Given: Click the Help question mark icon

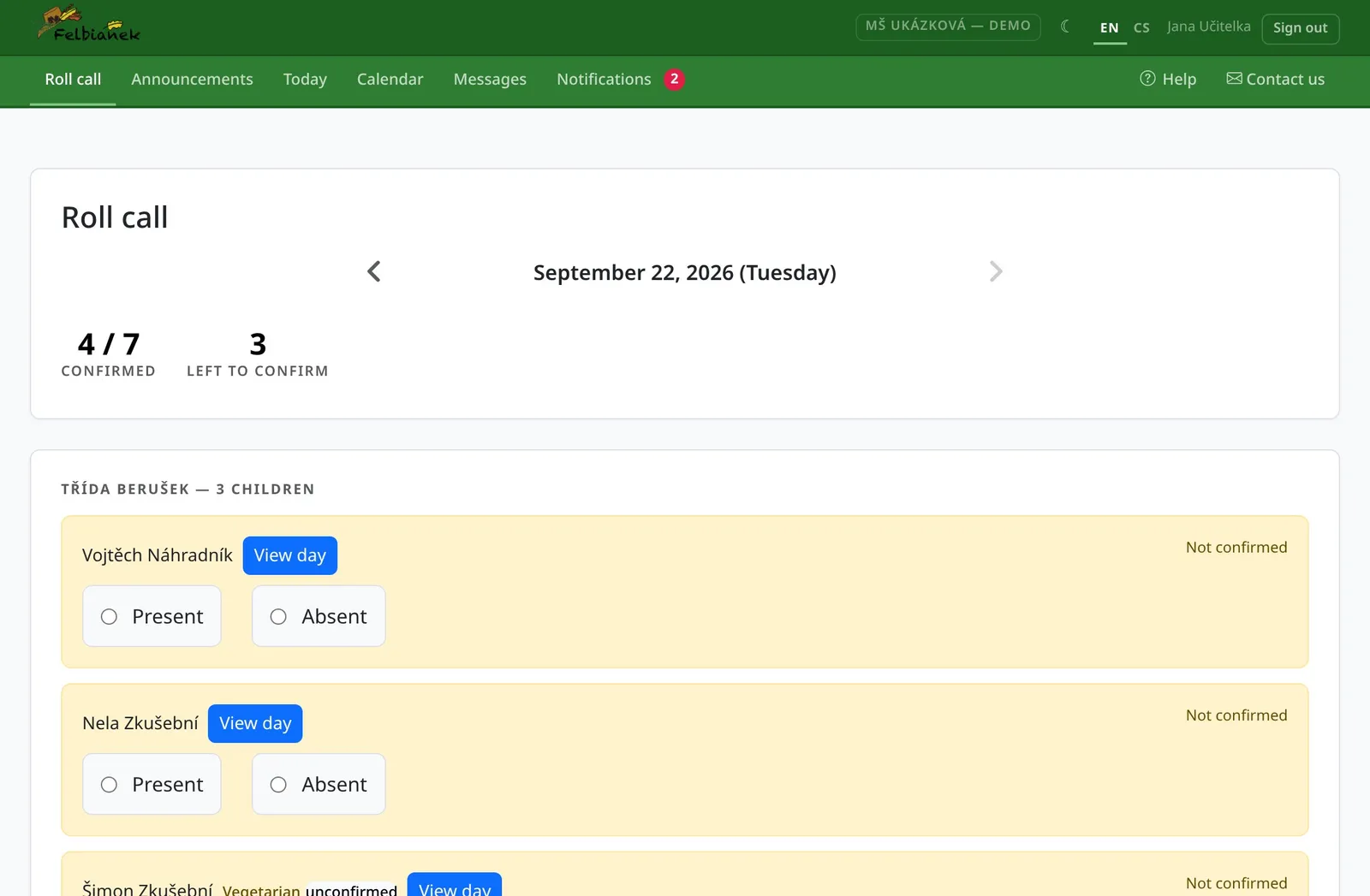Looking at the screenshot, I should pos(1147,79).
